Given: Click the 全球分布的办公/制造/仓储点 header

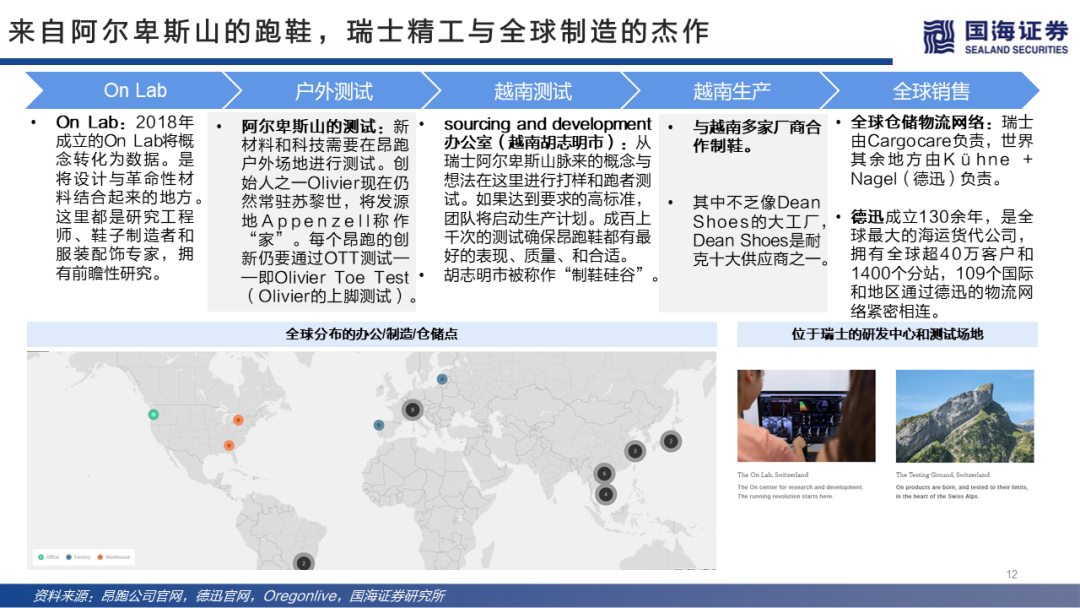Looking at the screenshot, I should click(x=372, y=334).
